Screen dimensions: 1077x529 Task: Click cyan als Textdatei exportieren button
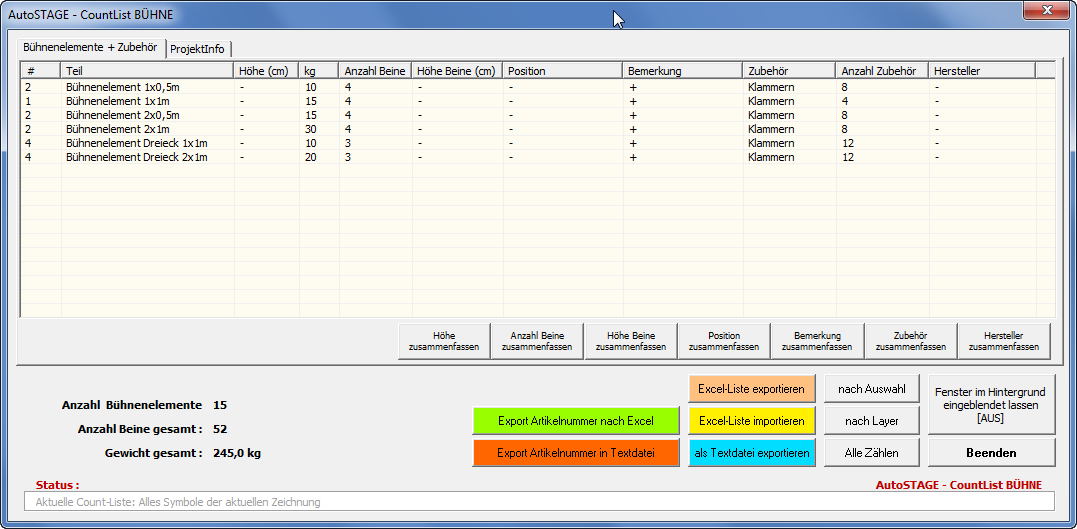pos(751,453)
